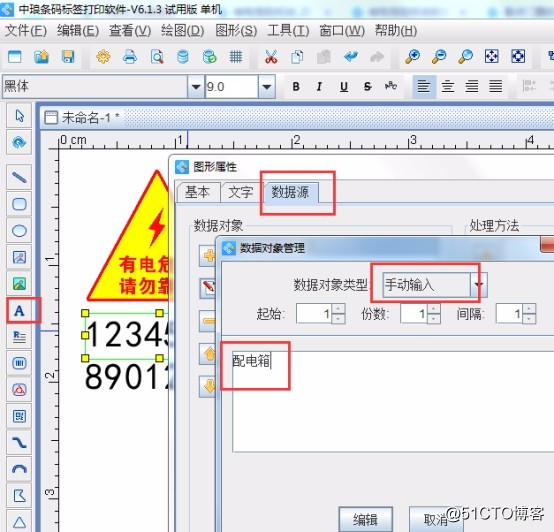This screenshot has width=554, height=532.
Task: Toggle Strikethrough formatting
Action: coord(367,86)
